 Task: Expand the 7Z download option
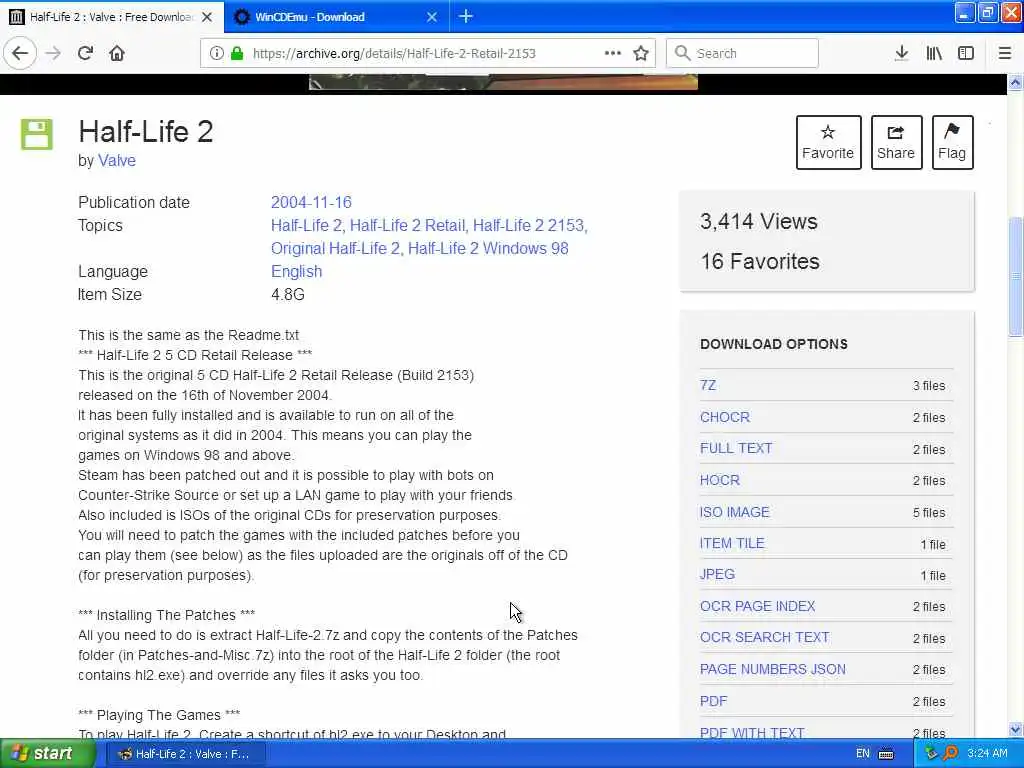[708, 385]
